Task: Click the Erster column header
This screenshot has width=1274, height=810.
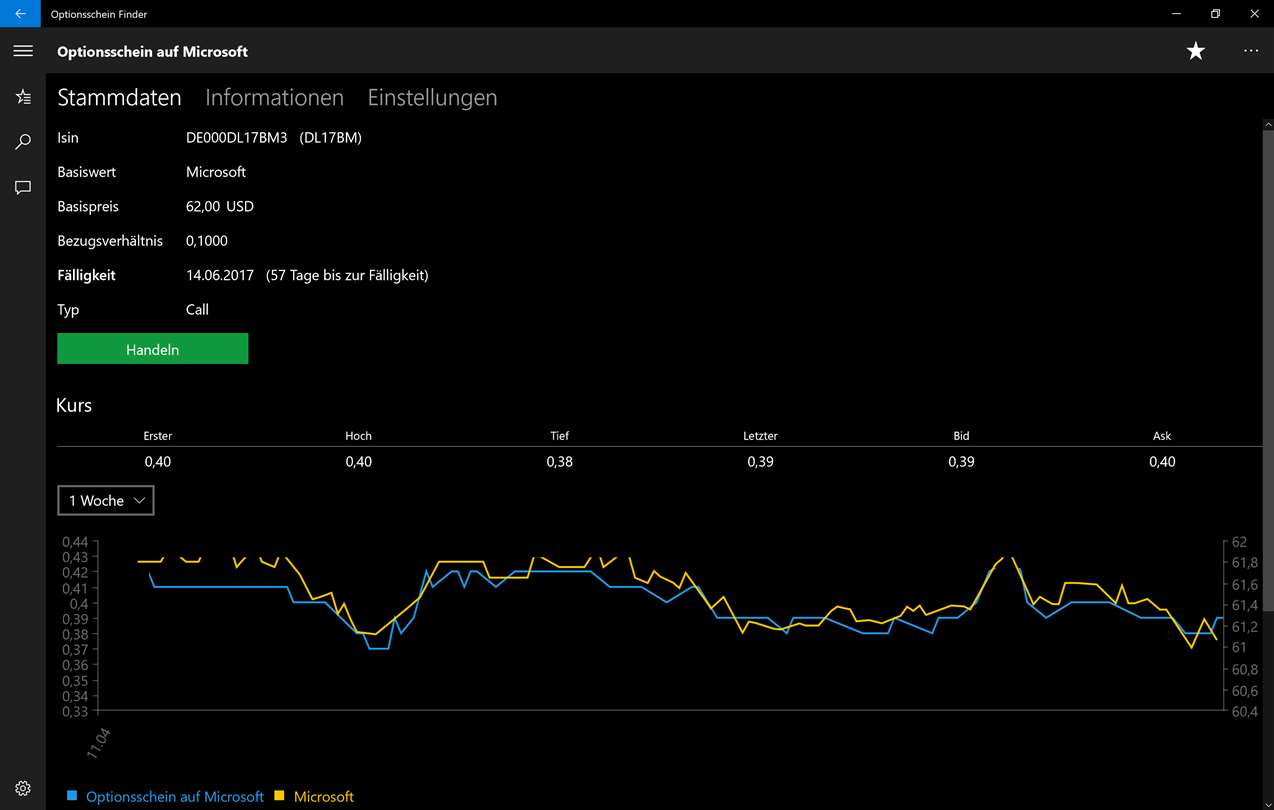Action: (158, 436)
